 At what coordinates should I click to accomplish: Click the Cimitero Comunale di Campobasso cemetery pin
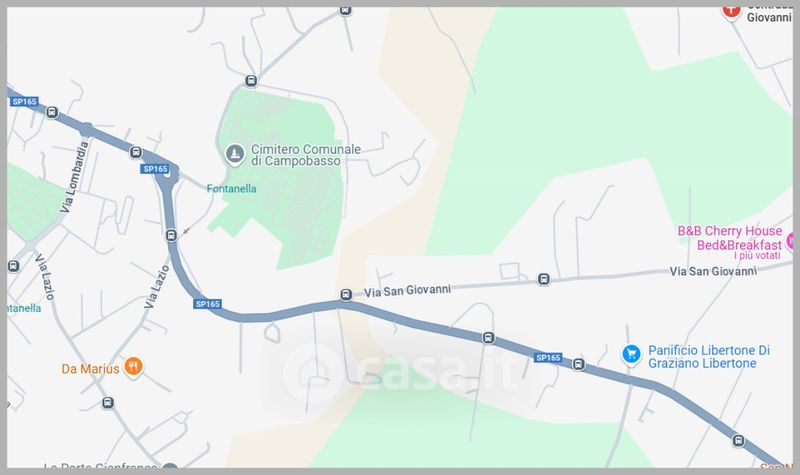pyautogui.click(x=235, y=155)
